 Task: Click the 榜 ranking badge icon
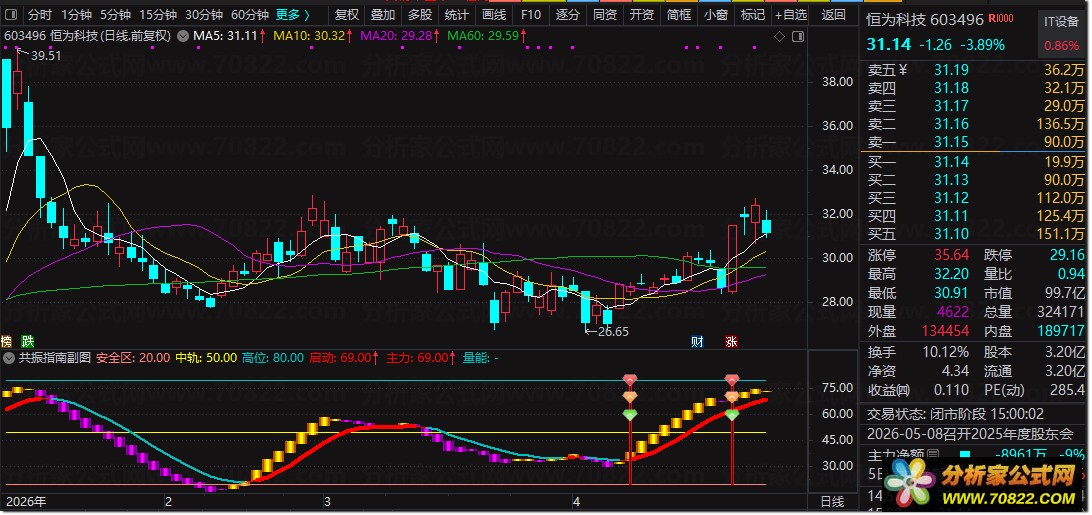[x=7, y=341]
